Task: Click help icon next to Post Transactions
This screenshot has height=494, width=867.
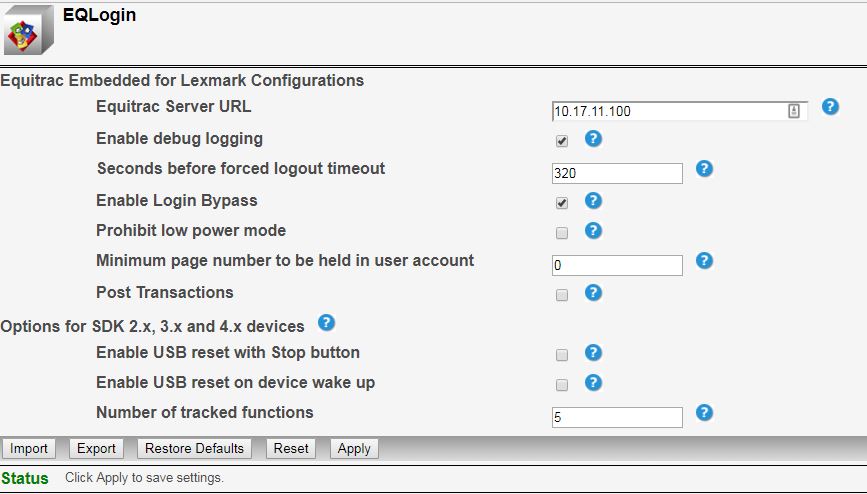Action: click(593, 293)
